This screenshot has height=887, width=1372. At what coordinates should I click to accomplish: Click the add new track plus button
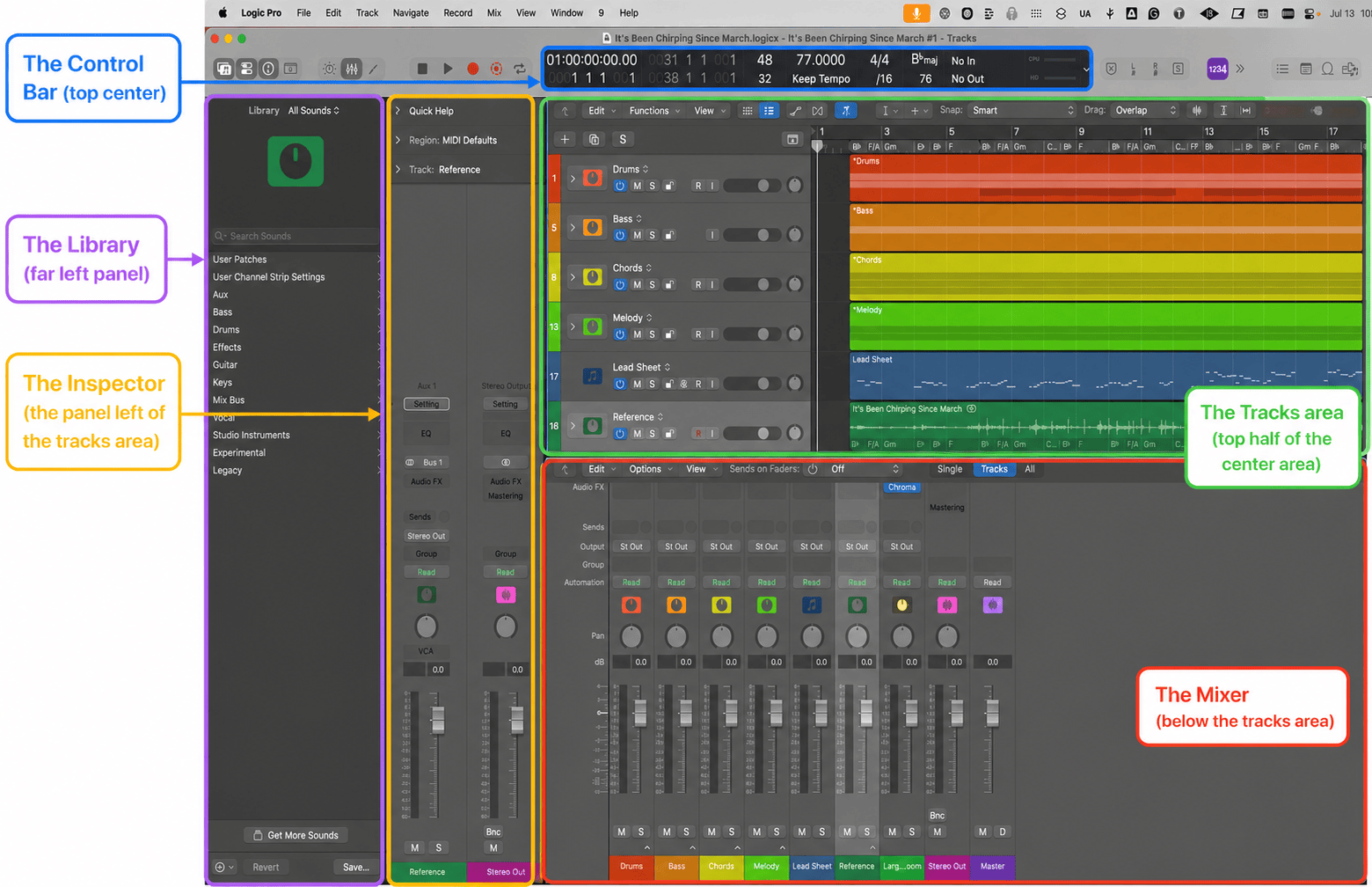565,139
